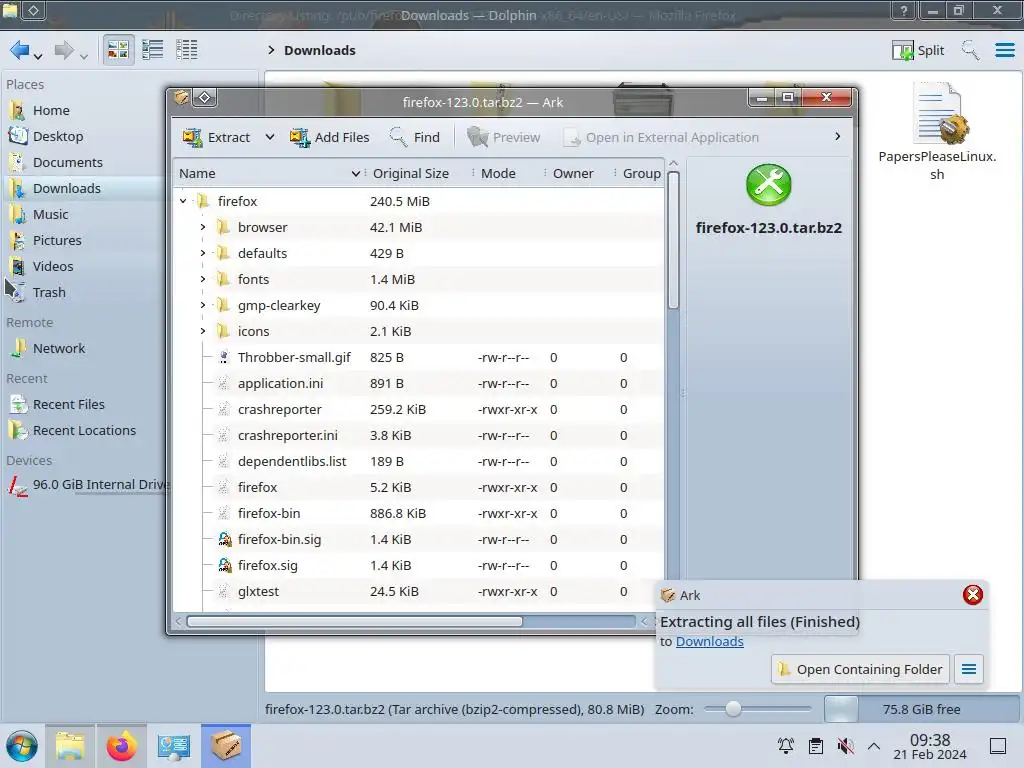
Task: Go back in Dolphin navigation
Action: tap(20, 50)
